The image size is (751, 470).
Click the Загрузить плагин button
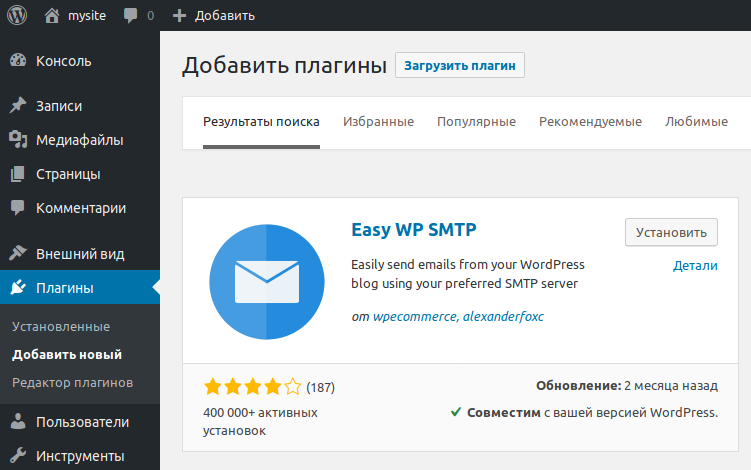(460, 65)
